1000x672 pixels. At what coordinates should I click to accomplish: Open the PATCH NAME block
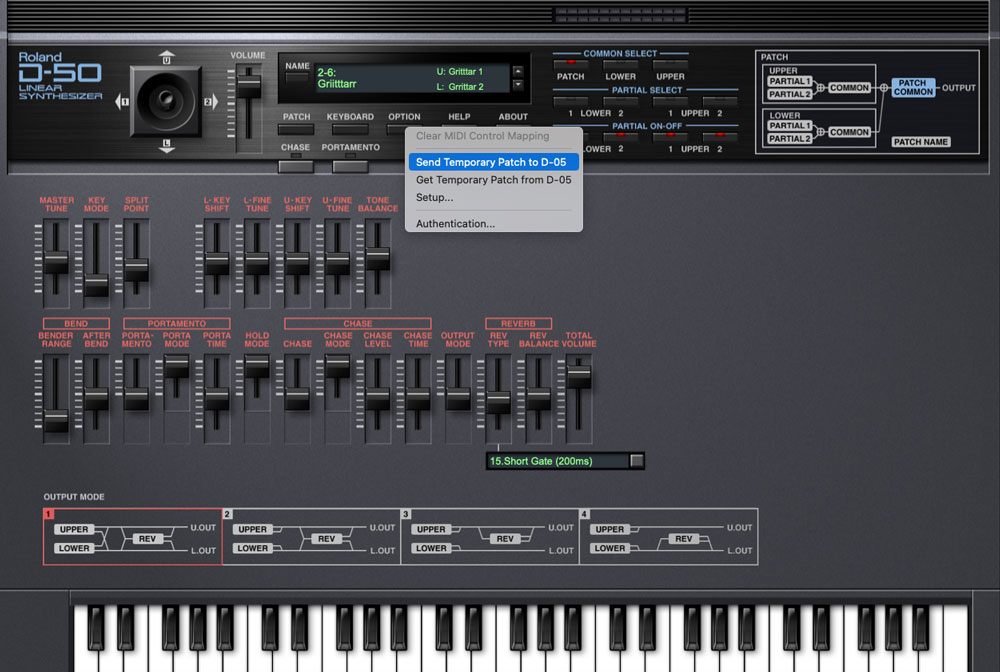tap(920, 142)
